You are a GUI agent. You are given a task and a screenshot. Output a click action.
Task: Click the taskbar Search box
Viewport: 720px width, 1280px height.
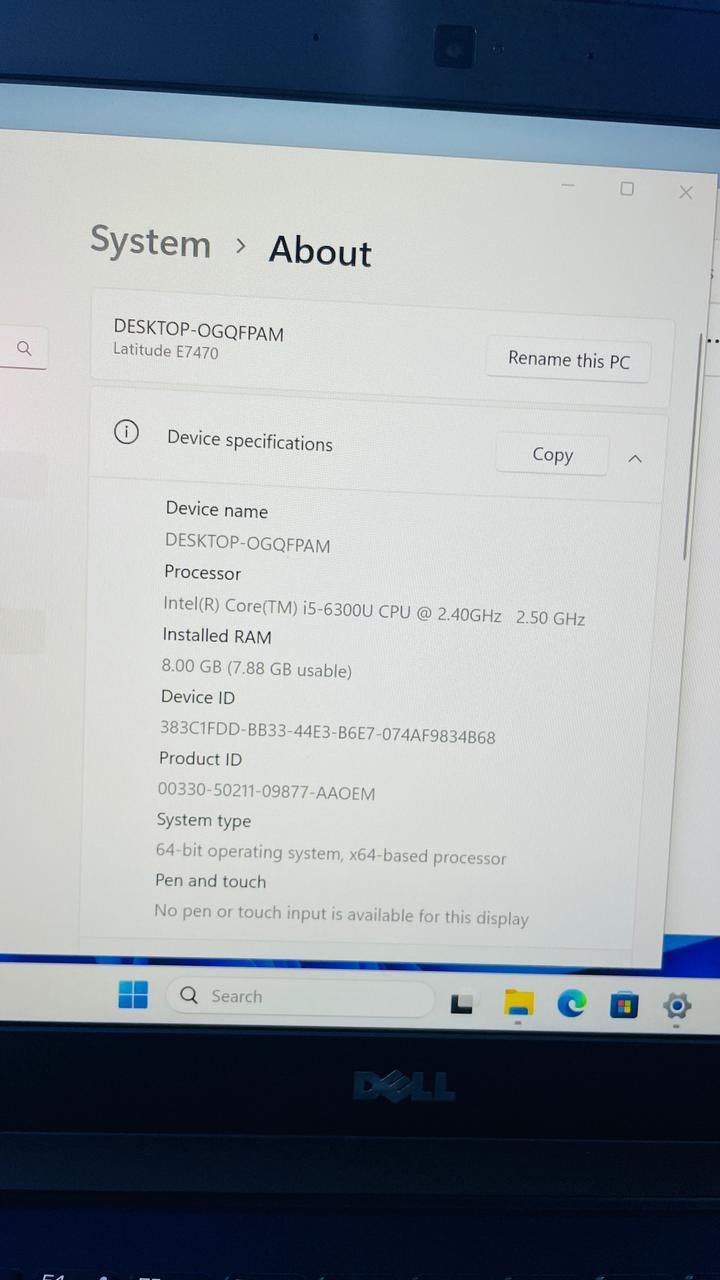(299, 997)
